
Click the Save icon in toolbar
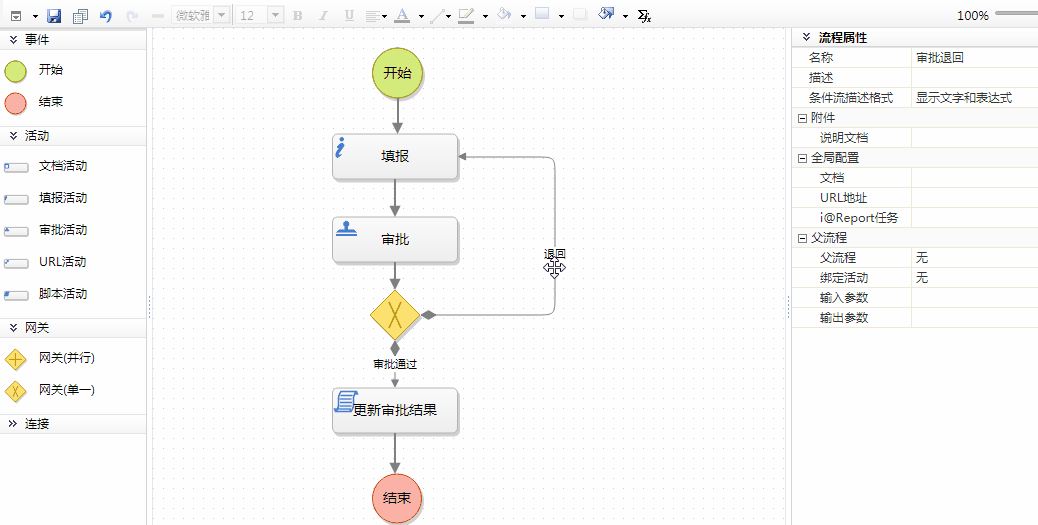[x=54, y=16]
